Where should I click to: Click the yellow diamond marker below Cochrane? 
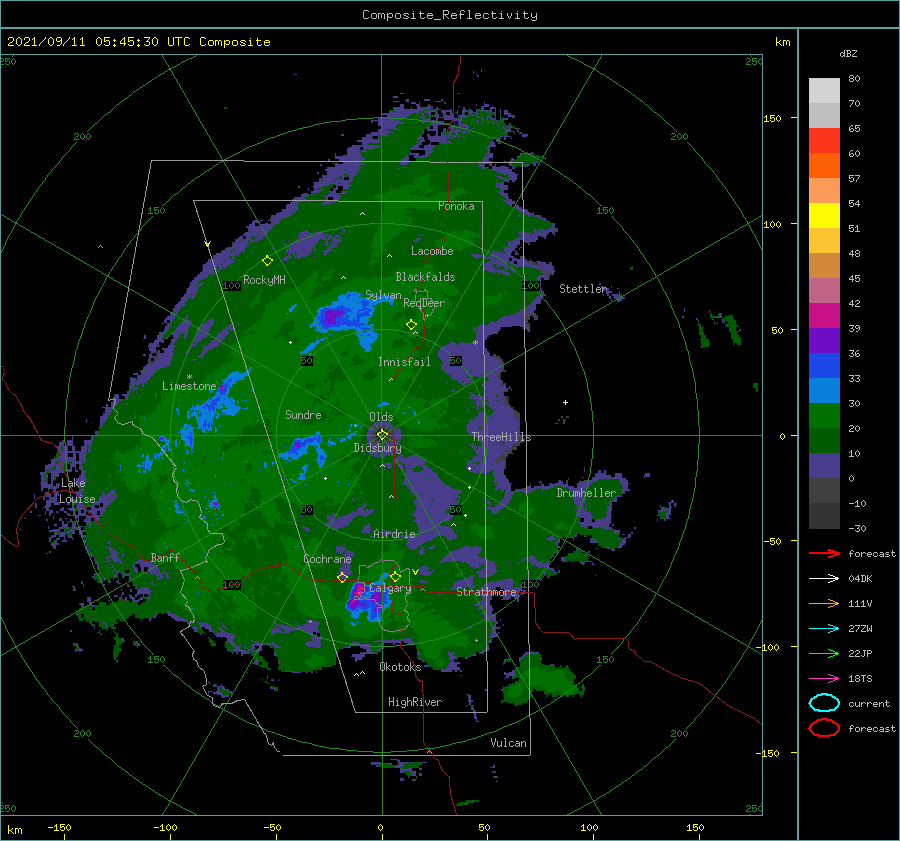(343, 577)
